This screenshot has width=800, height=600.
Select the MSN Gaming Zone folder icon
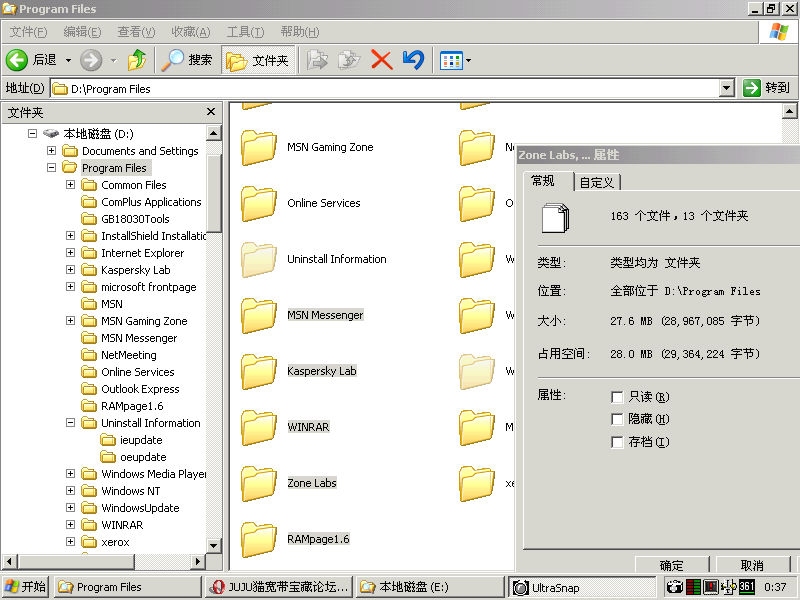(259, 147)
